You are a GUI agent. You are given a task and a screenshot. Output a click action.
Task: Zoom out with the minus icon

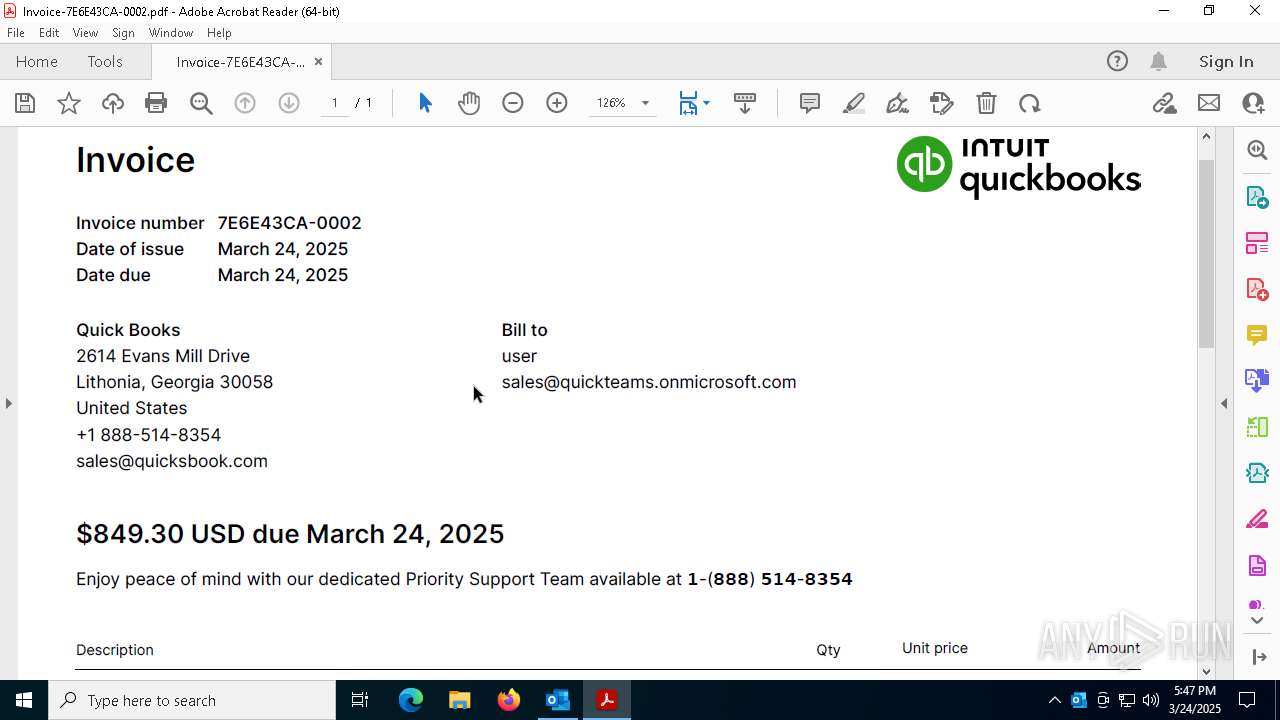pyautogui.click(x=513, y=103)
